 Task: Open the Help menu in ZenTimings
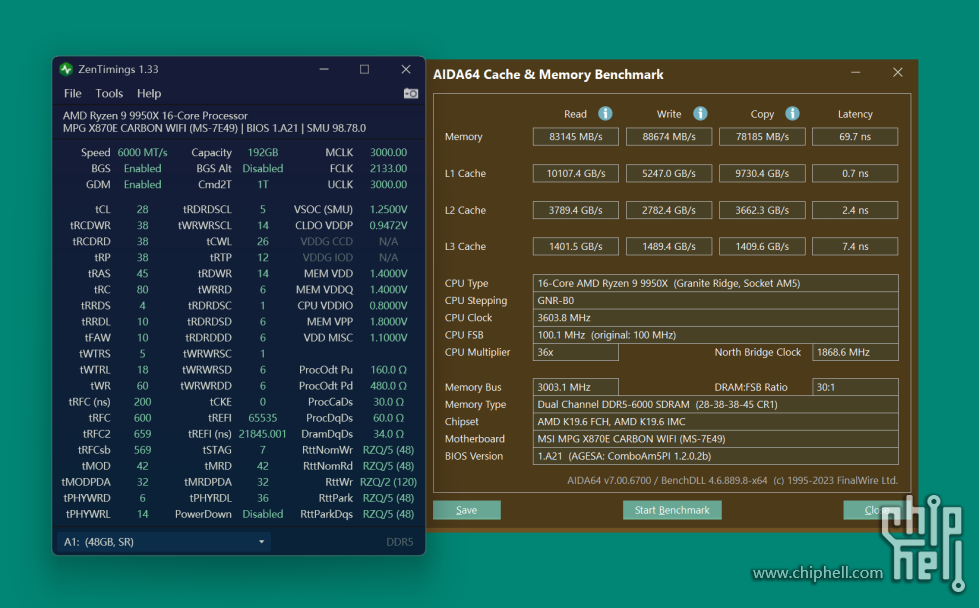click(x=149, y=94)
